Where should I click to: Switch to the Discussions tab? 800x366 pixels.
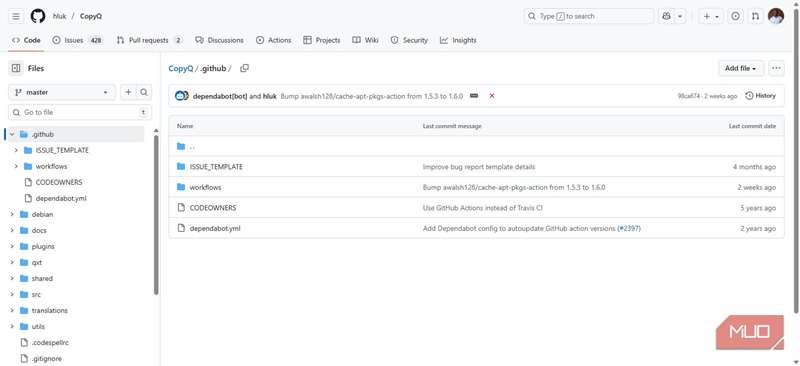tap(219, 40)
